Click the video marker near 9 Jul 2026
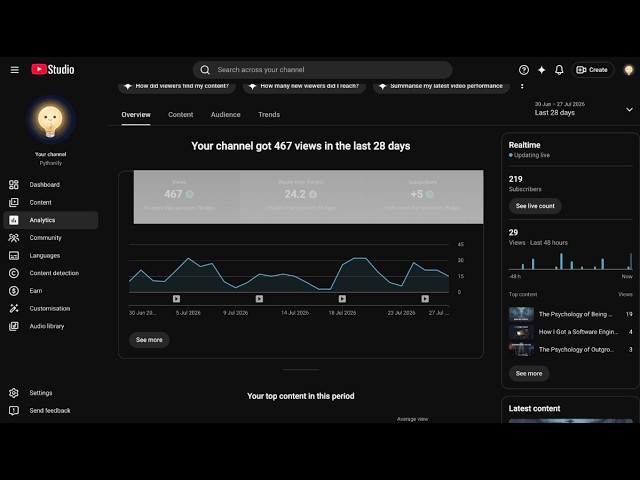This screenshot has height=480, width=640. (x=259, y=299)
